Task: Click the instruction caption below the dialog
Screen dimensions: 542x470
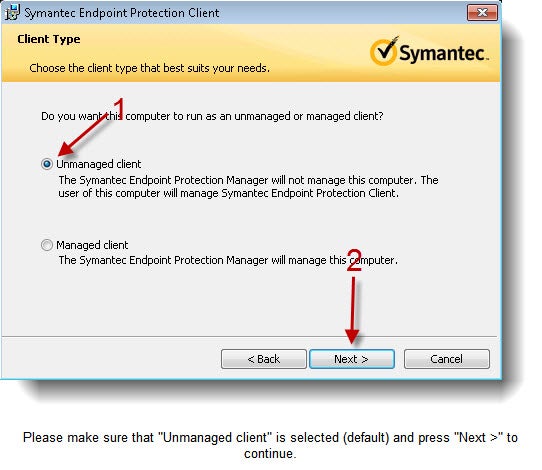Action: coord(270,445)
